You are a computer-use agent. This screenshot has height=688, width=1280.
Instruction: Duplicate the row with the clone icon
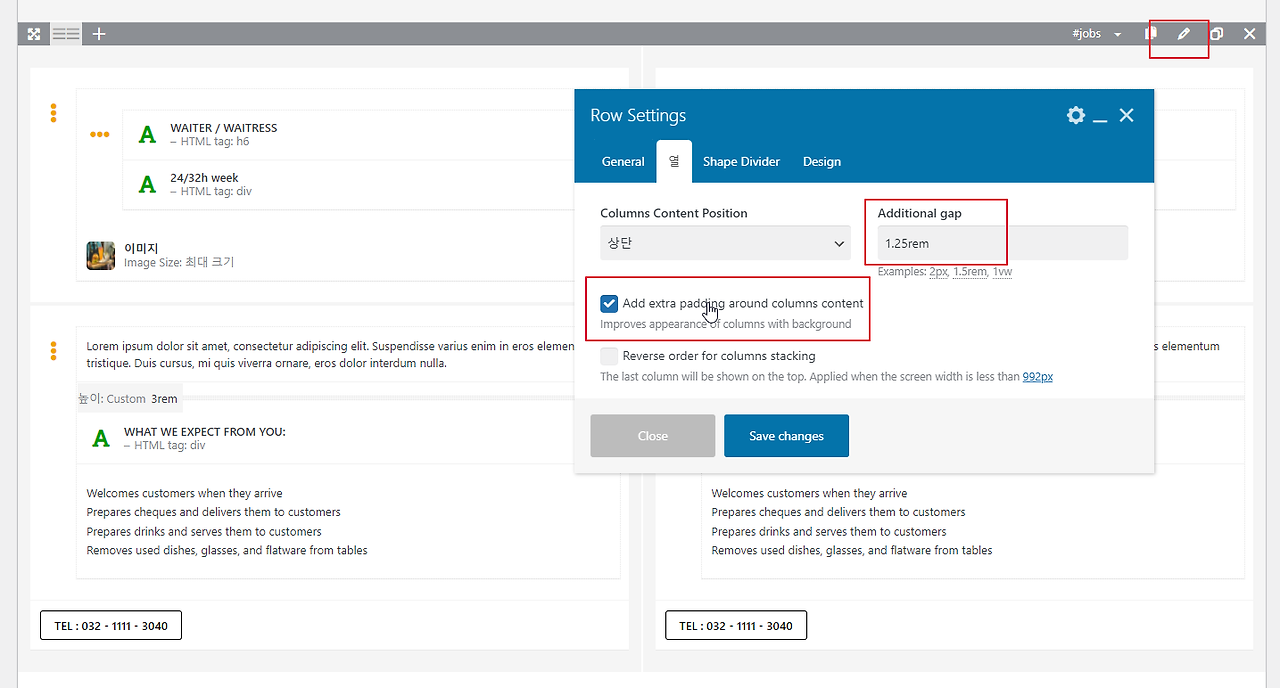click(x=1217, y=34)
